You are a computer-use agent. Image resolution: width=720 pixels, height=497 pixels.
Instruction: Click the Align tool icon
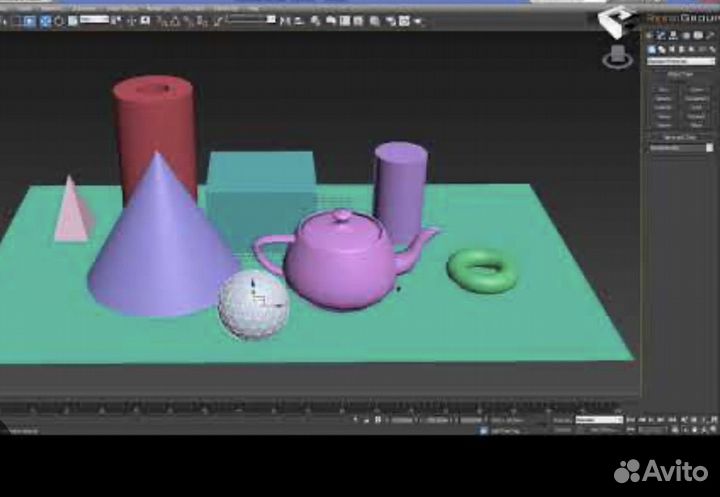point(299,21)
